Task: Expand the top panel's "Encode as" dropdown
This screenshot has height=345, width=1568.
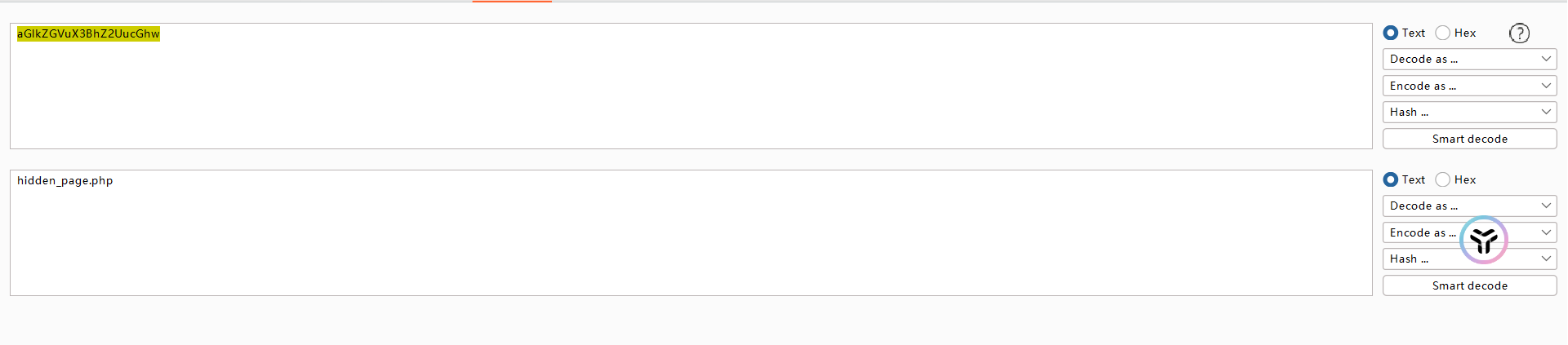Action: click(1469, 86)
